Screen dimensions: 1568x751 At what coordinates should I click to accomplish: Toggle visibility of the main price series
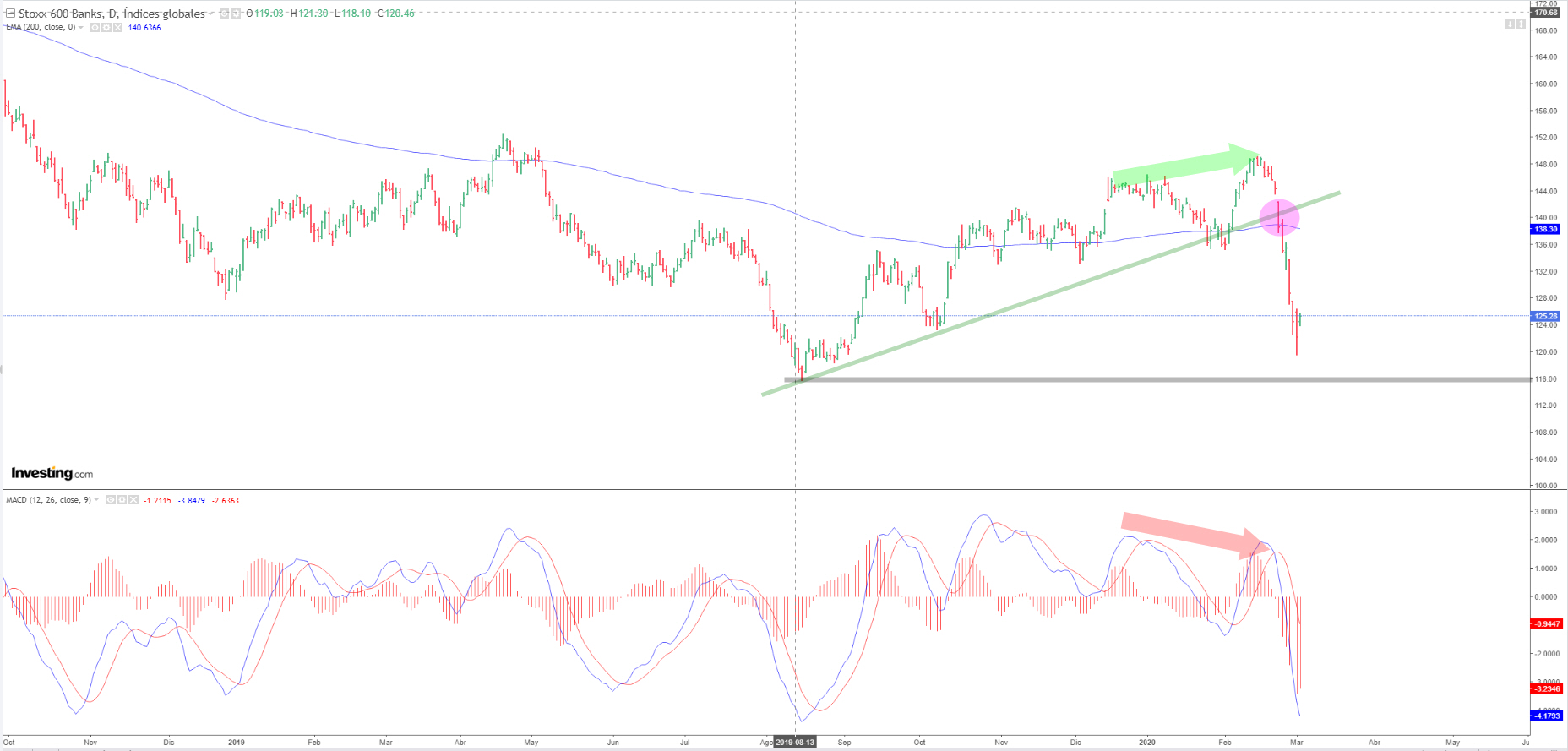[225, 14]
